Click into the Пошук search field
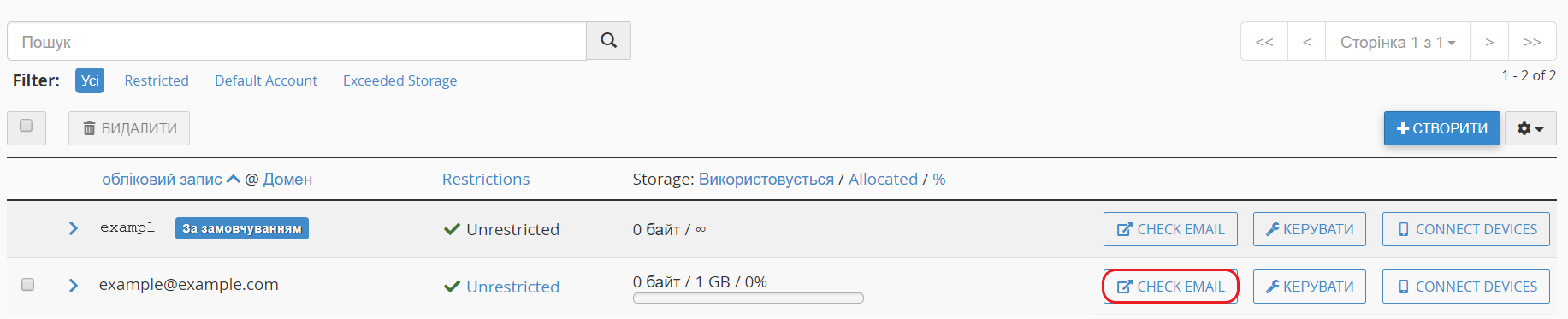Image resolution: width=1568 pixels, height=319 pixels. [x=297, y=41]
